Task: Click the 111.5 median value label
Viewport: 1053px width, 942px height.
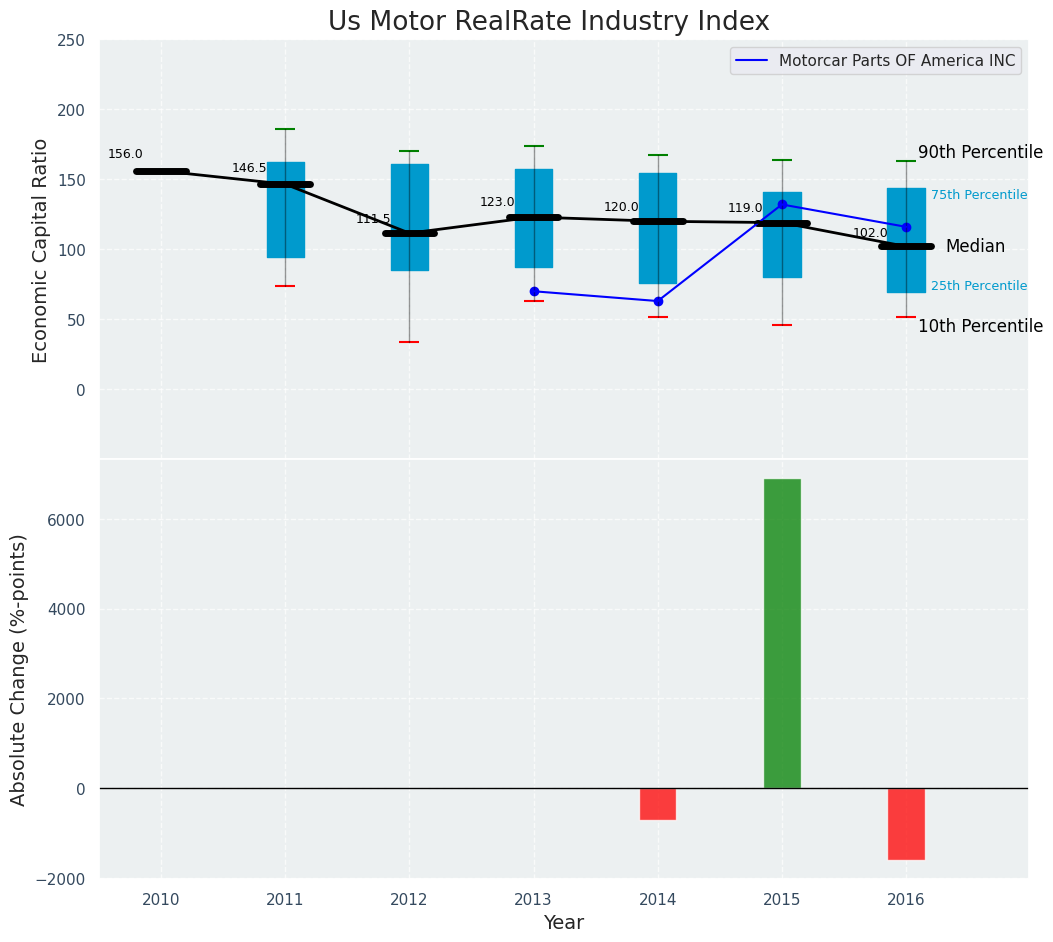Action: tap(373, 219)
